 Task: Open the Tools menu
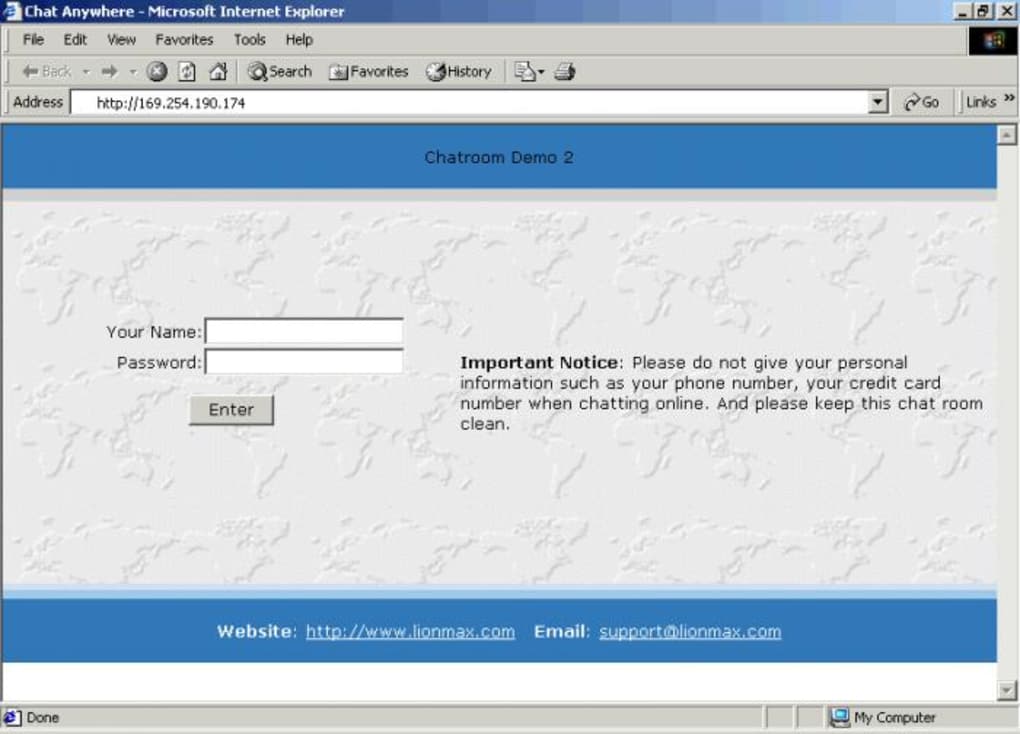[x=249, y=40]
